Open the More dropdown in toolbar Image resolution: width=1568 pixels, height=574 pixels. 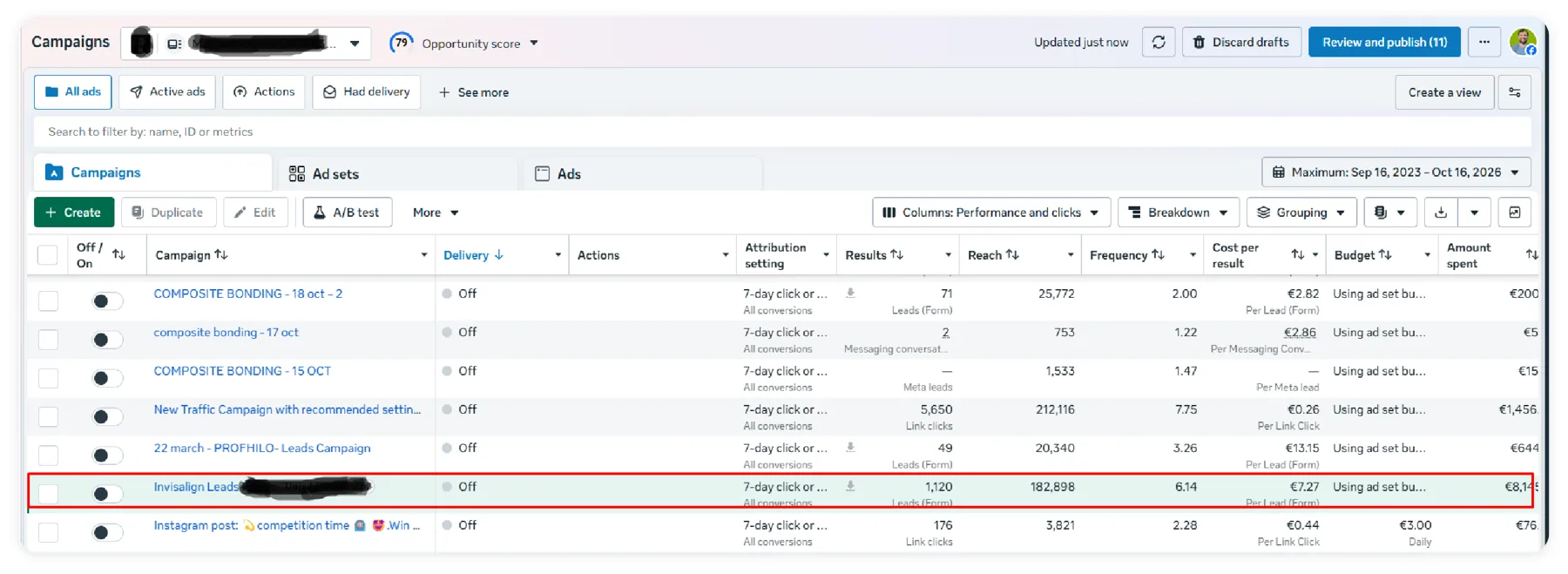(x=436, y=213)
